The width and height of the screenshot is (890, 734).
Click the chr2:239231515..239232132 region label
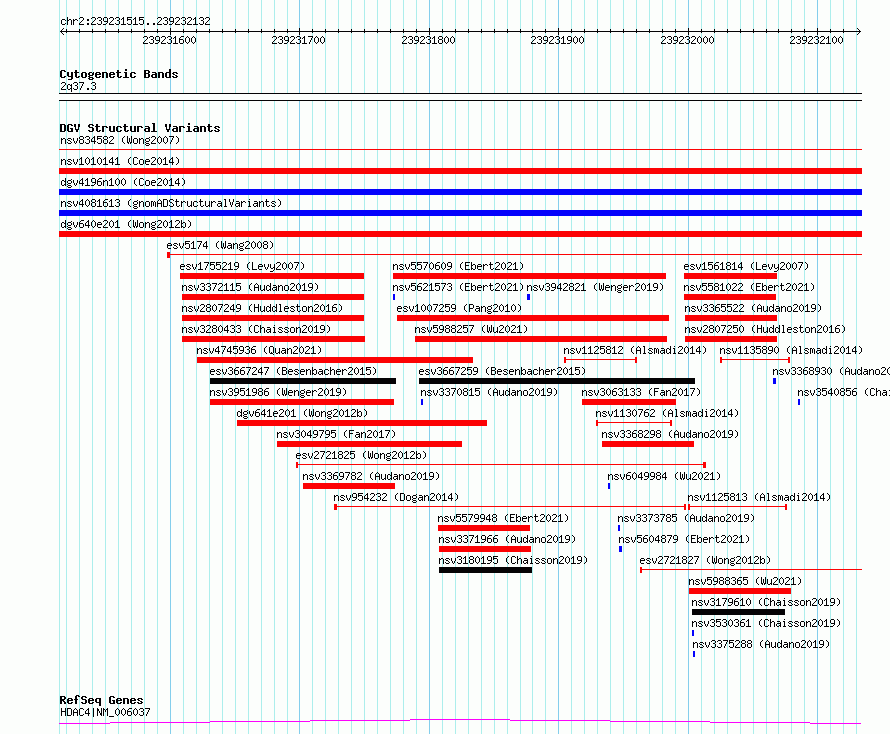[x=135, y=21]
